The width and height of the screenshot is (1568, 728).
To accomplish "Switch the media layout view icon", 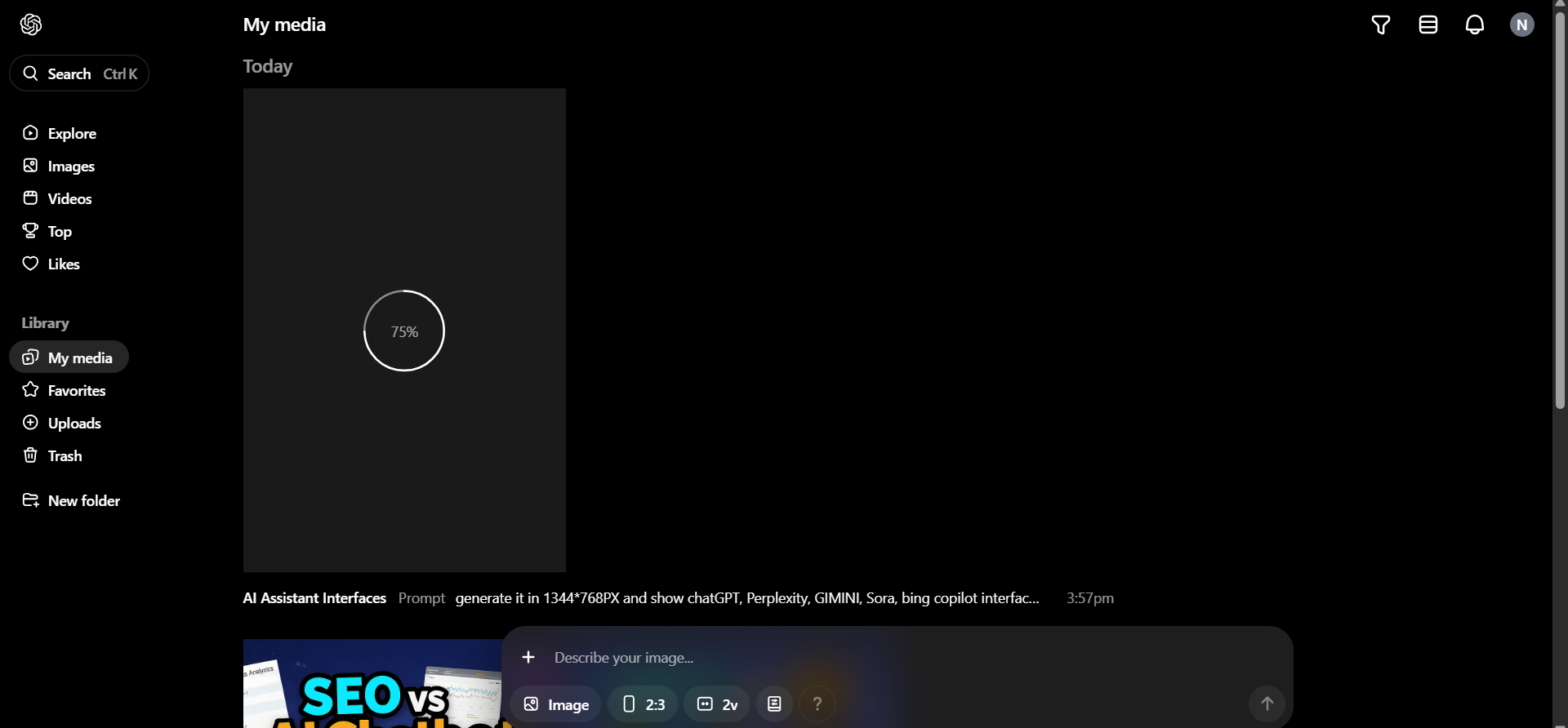I will 1428,25.
